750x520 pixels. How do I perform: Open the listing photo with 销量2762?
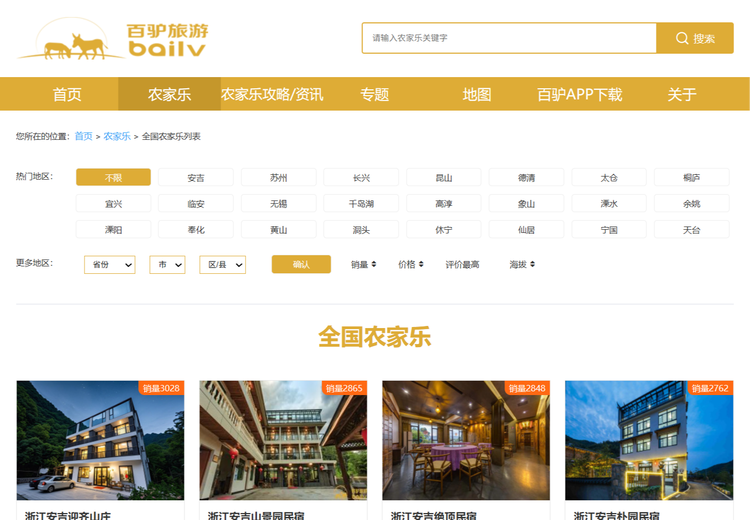(649, 440)
